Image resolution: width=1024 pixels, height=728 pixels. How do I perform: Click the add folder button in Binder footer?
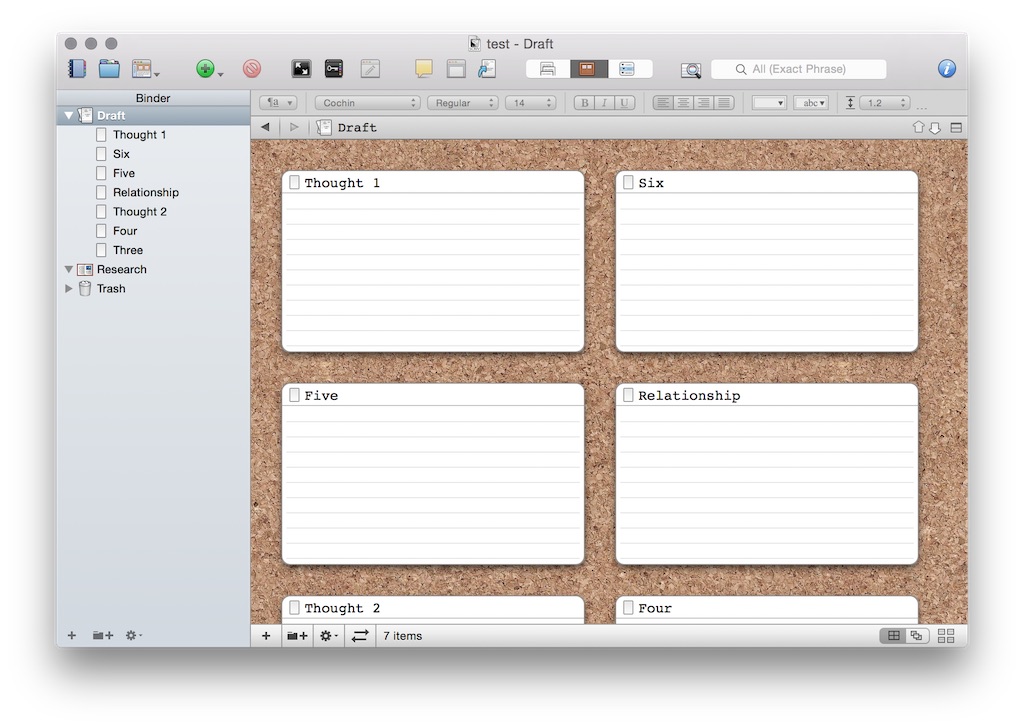click(x=102, y=635)
